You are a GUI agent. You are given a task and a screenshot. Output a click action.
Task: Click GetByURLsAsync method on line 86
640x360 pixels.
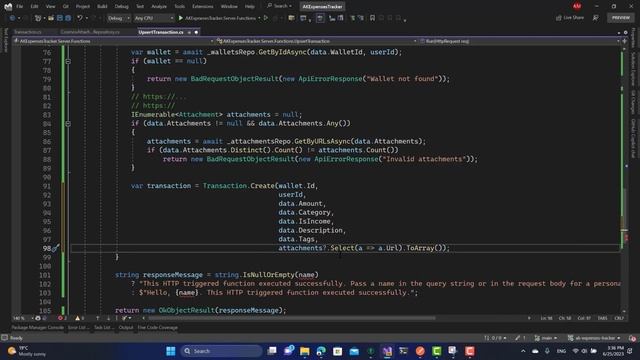[322, 141]
